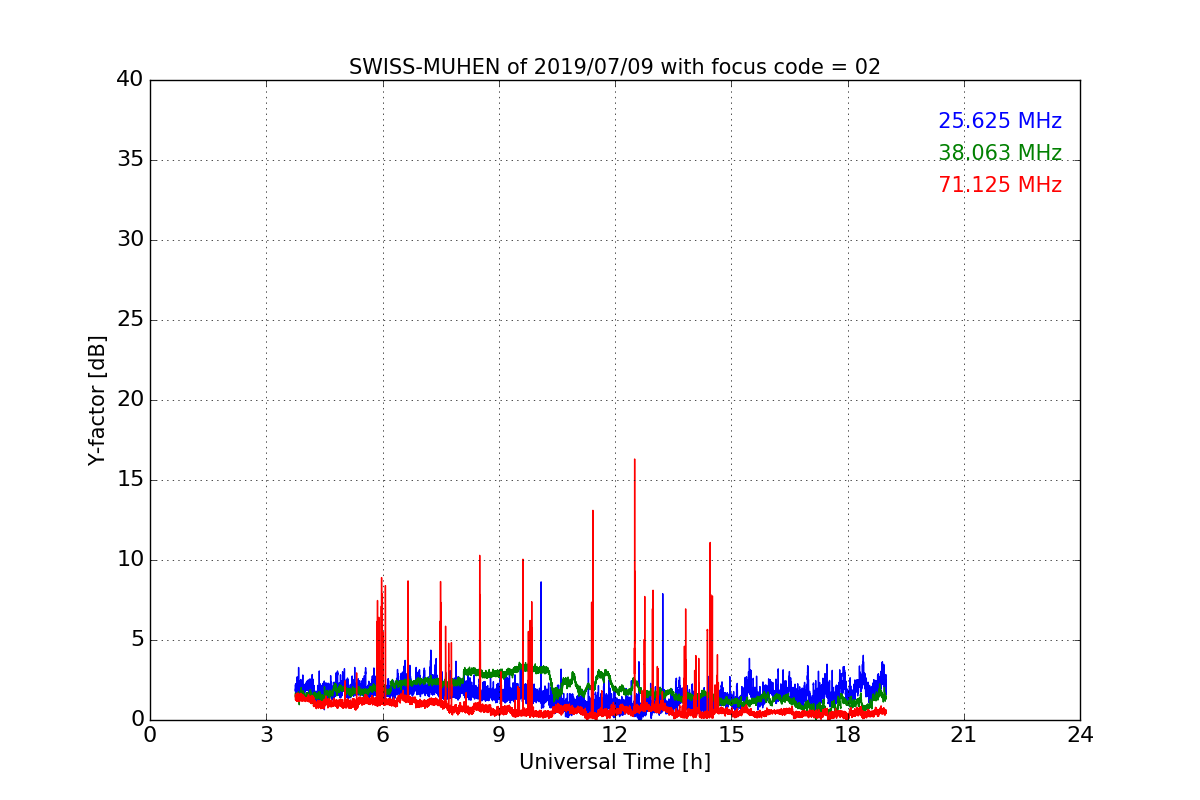Click the plot title SWISS-MUHEN of 2019/07/09

614,67
